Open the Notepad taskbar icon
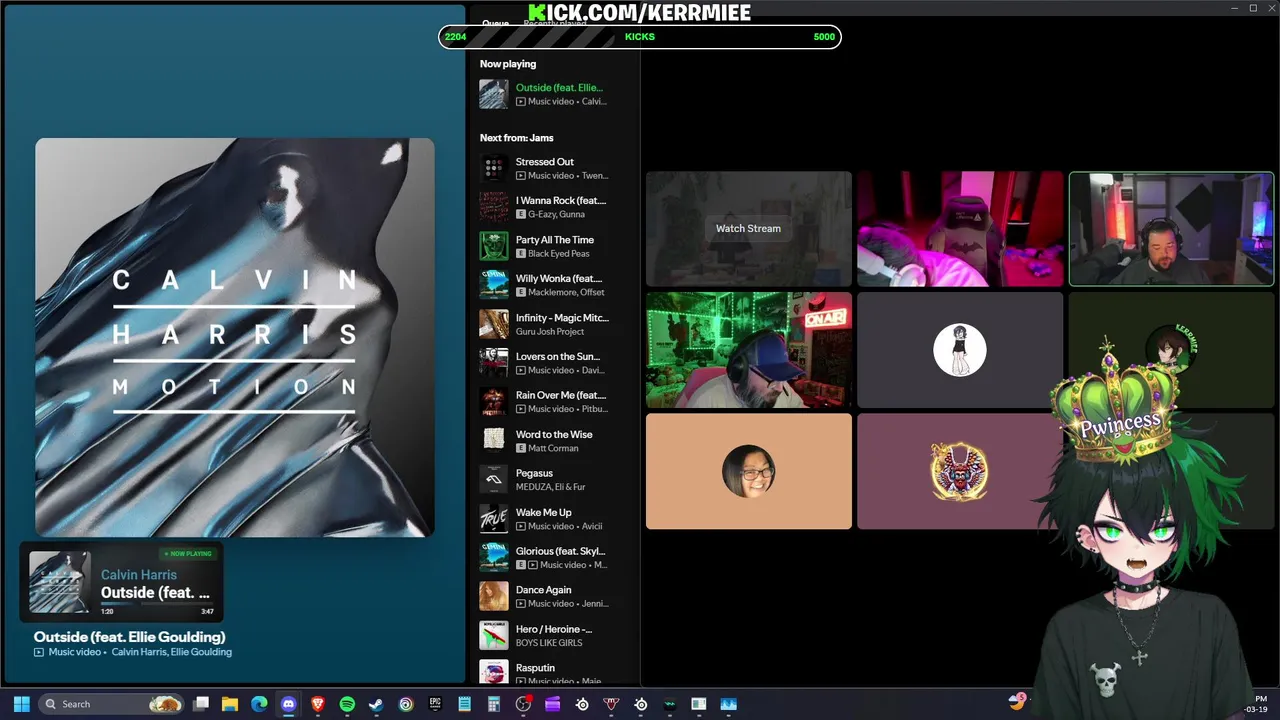The image size is (1280, 720). [x=464, y=704]
